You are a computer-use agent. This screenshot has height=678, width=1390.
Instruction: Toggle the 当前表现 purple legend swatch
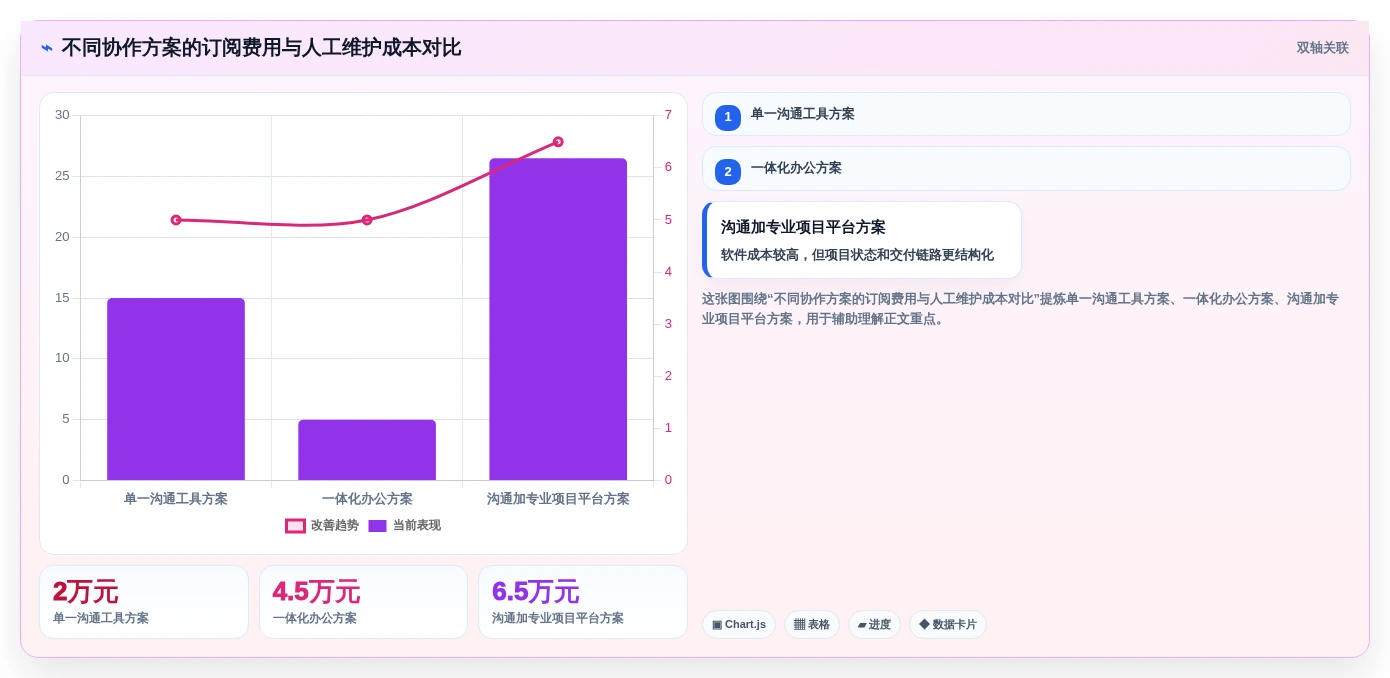coord(377,526)
